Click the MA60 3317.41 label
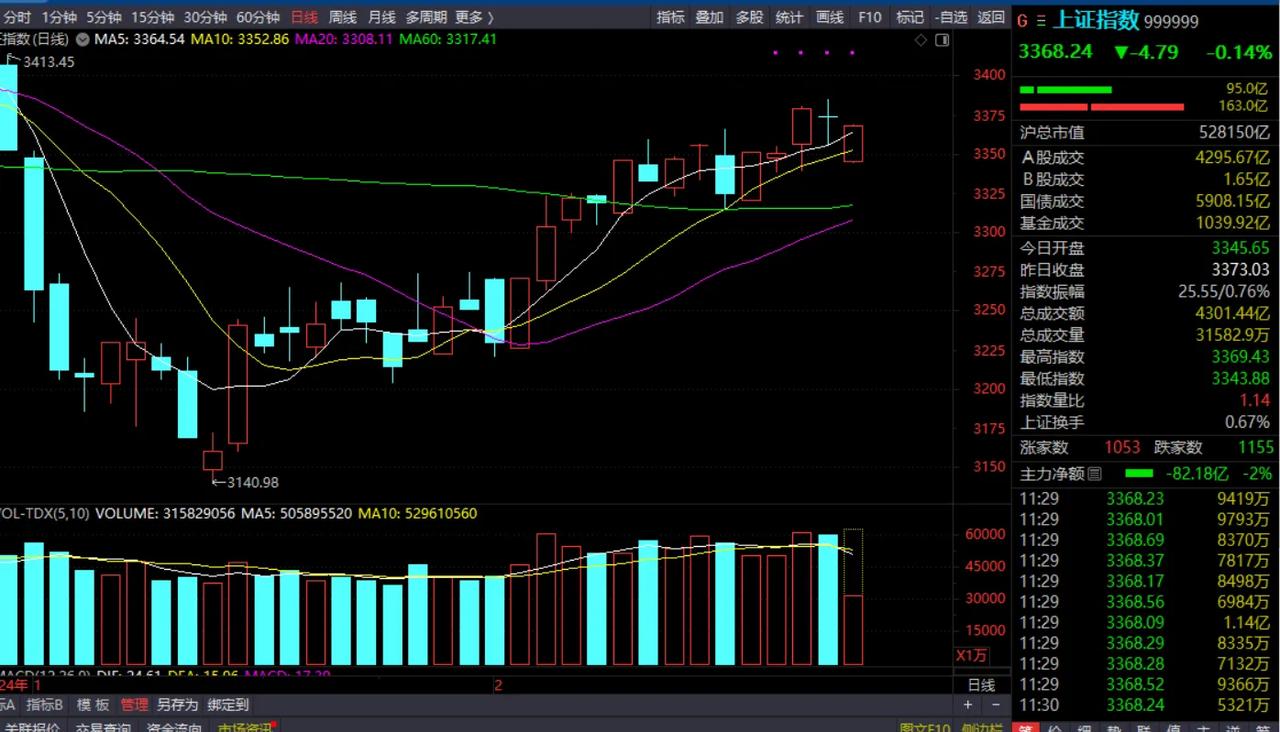 tap(449, 39)
